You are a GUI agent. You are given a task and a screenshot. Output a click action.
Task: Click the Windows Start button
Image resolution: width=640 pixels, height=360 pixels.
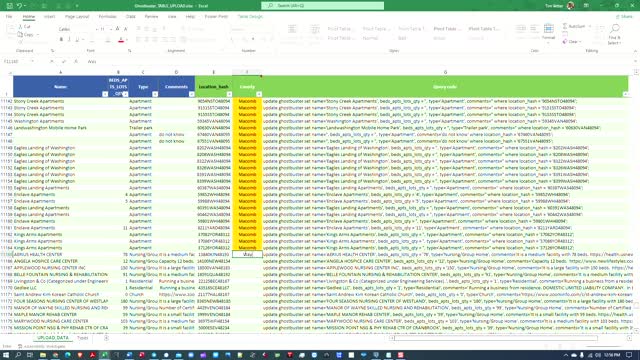pyautogui.click(x=6, y=355)
